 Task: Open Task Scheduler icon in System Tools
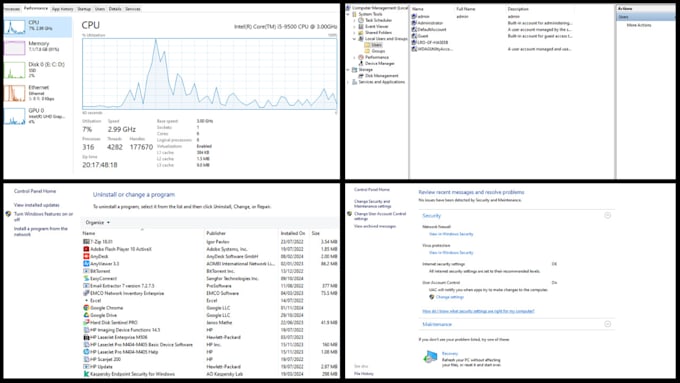[x=361, y=20]
